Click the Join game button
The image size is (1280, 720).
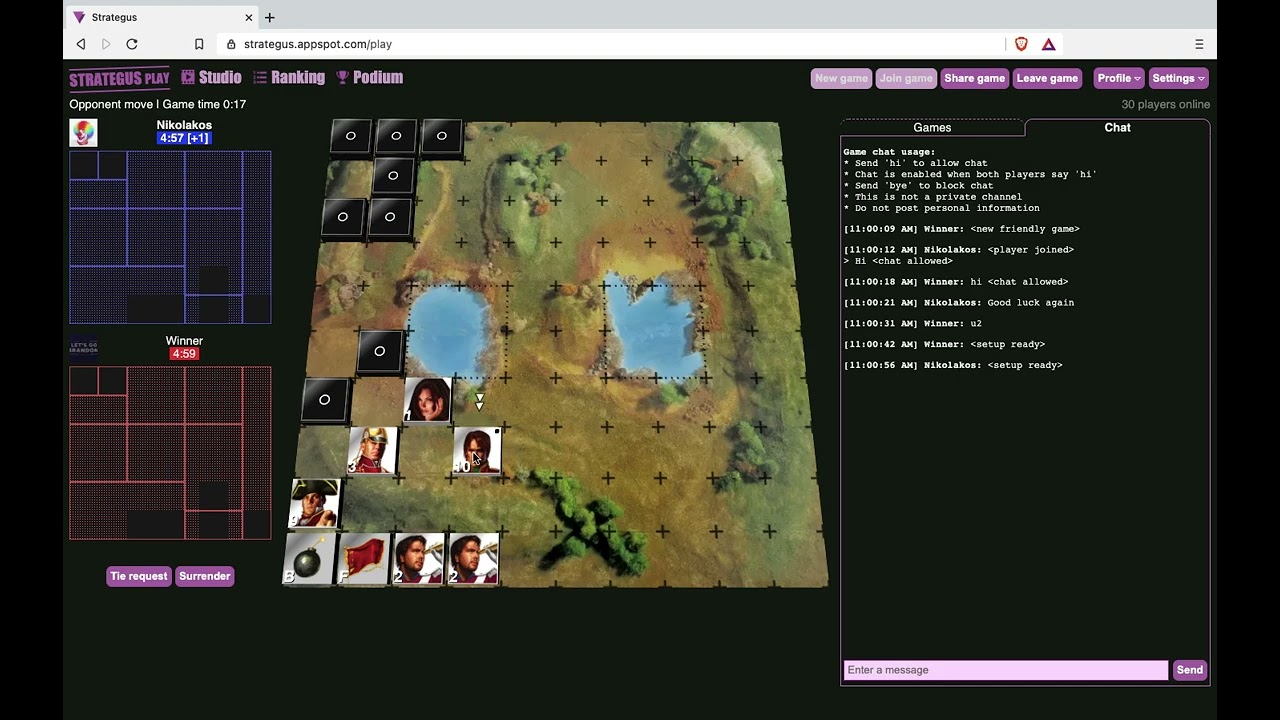point(906,78)
